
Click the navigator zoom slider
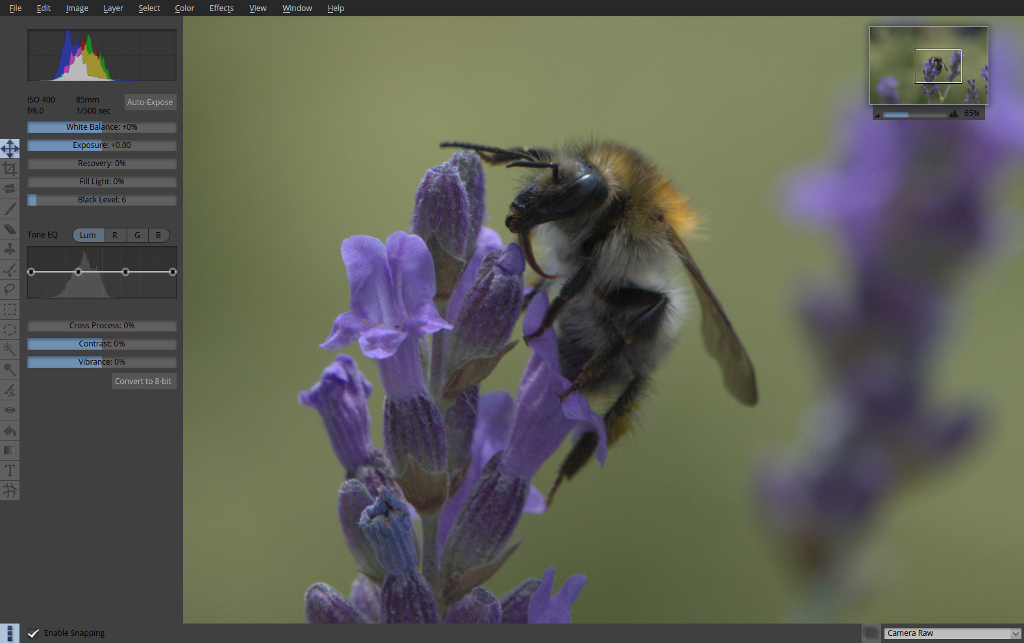[x=914, y=115]
